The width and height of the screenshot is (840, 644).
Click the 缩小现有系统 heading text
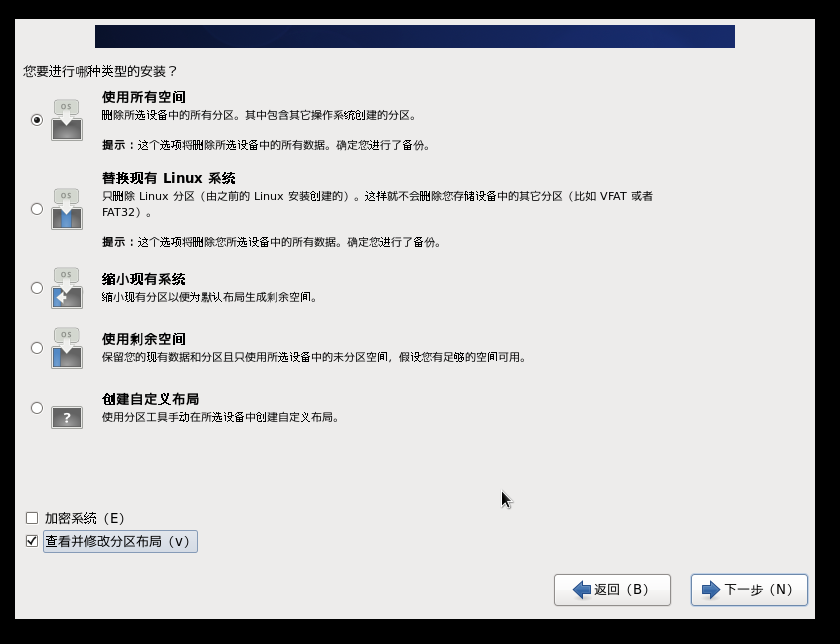click(144, 279)
